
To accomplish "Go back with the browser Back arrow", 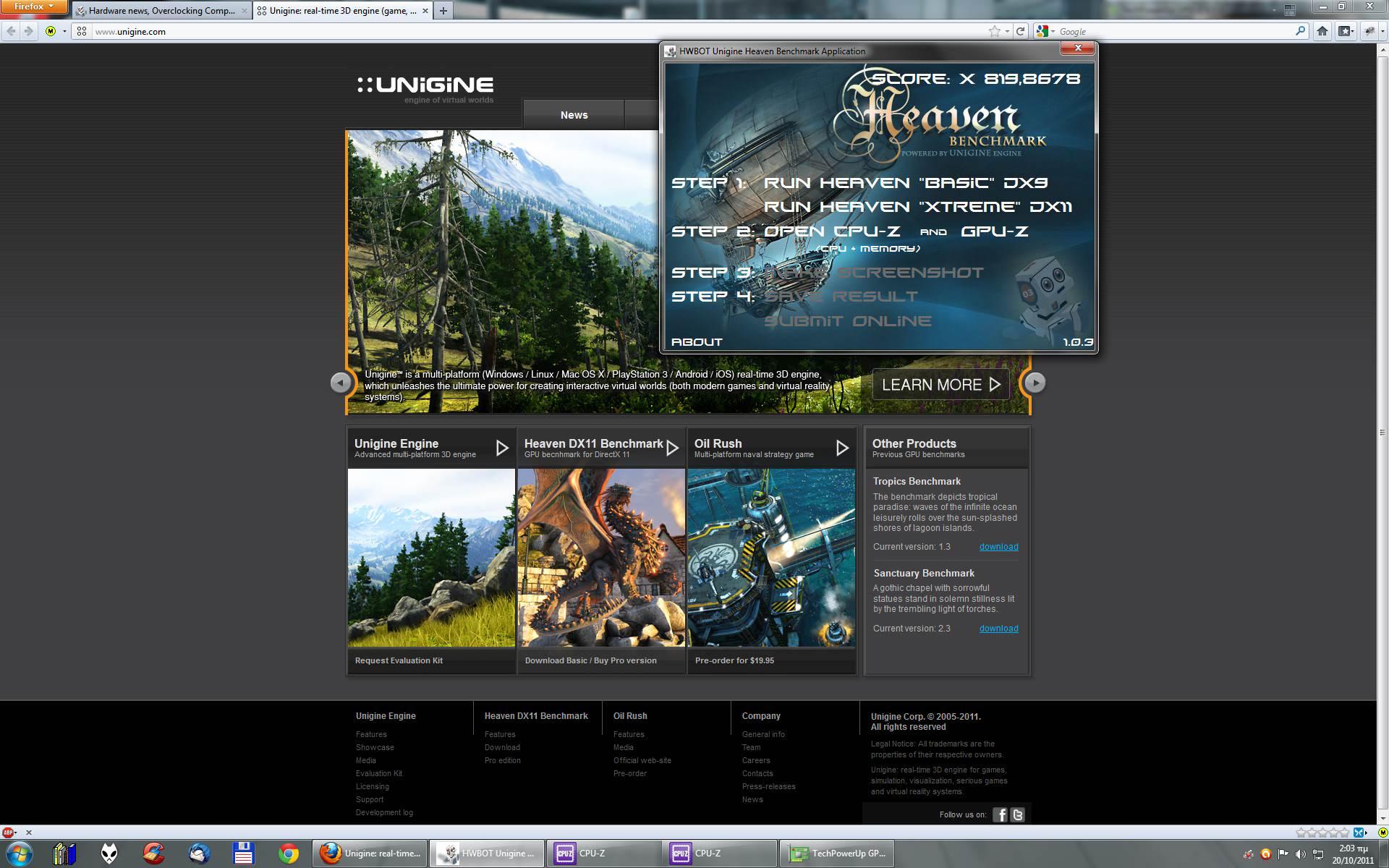I will click(x=11, y=31).
